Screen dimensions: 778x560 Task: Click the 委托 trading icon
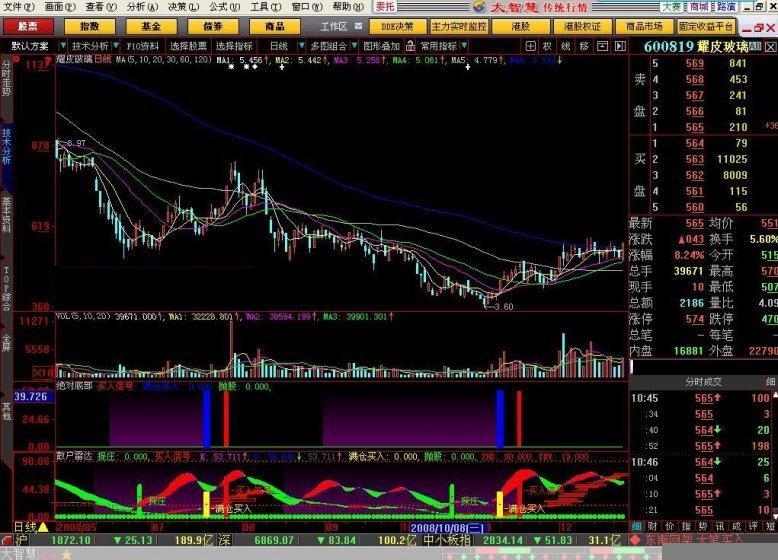[x=386, y=7]
